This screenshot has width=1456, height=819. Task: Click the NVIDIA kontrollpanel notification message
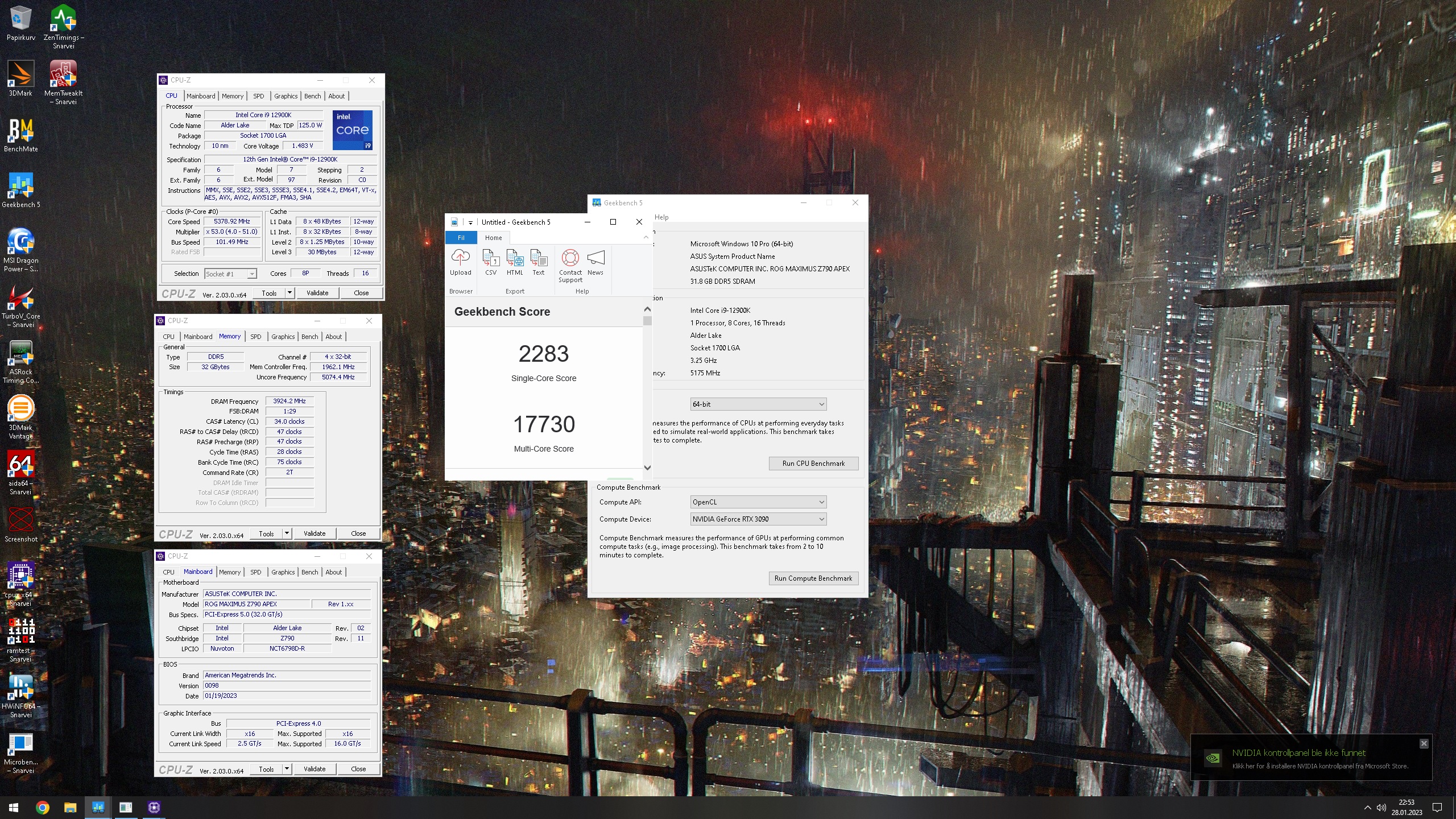point(1311,759)
